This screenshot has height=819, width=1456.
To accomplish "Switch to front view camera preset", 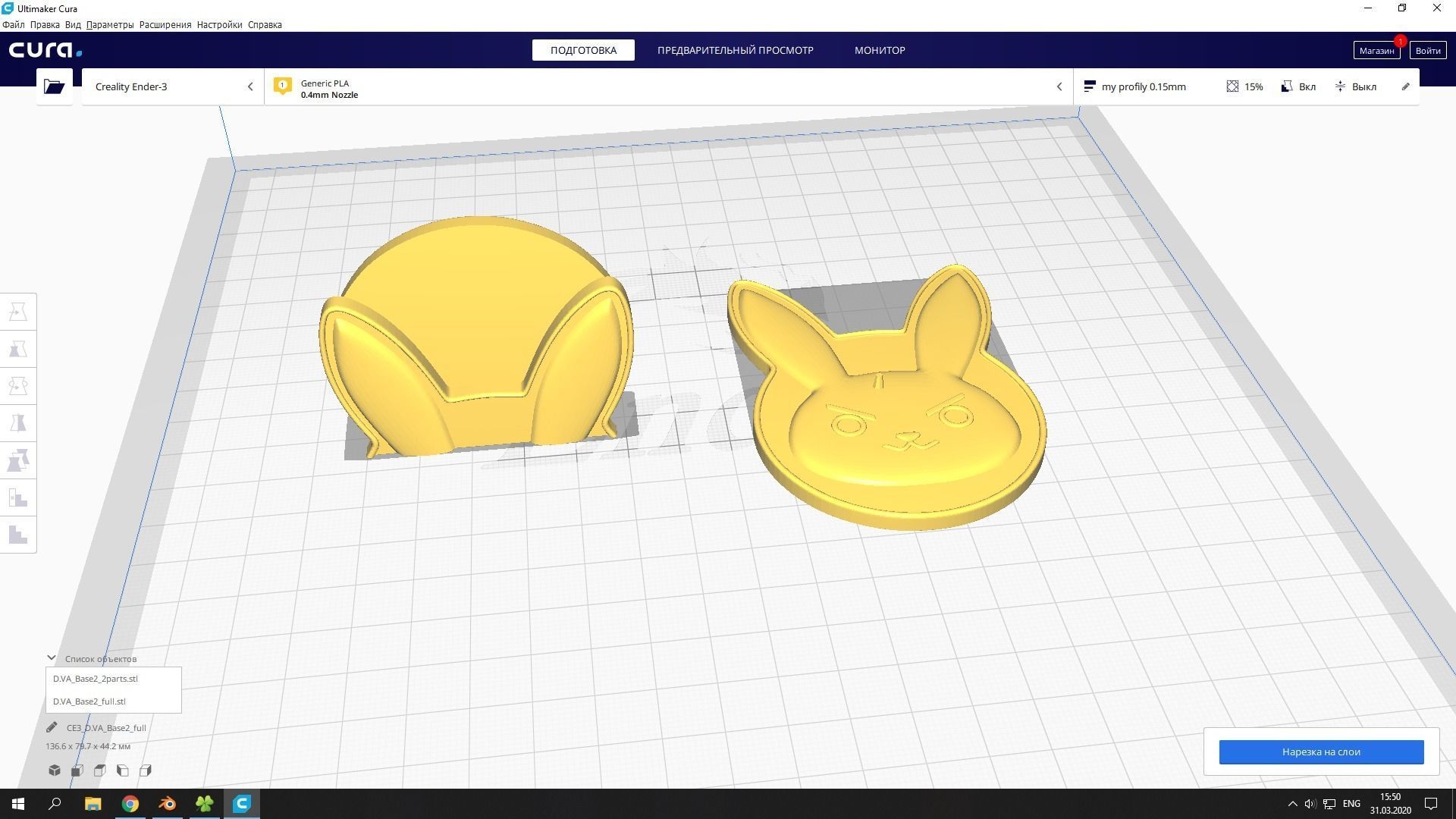I will [x=77, y=770].
